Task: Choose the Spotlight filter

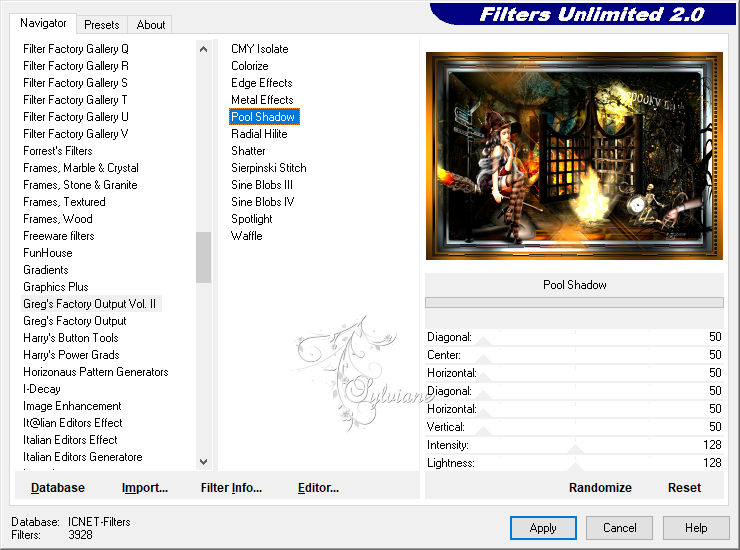Action: pyautogui.click(x=252, y=219)
